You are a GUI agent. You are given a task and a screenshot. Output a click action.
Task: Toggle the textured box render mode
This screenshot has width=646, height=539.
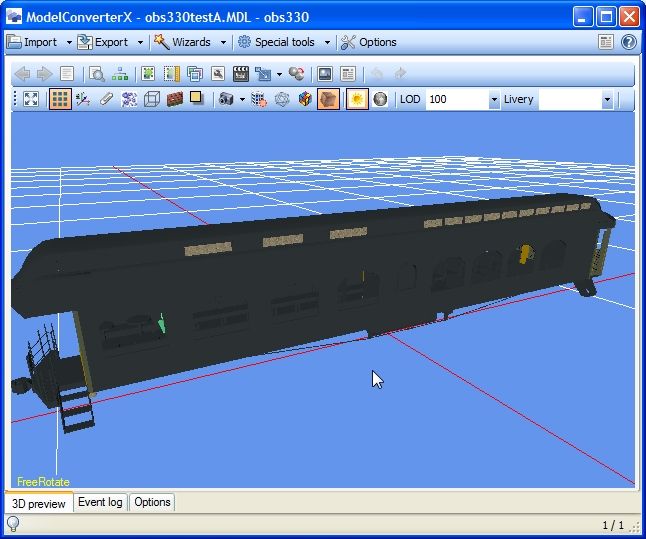click(x=328, y=100)
